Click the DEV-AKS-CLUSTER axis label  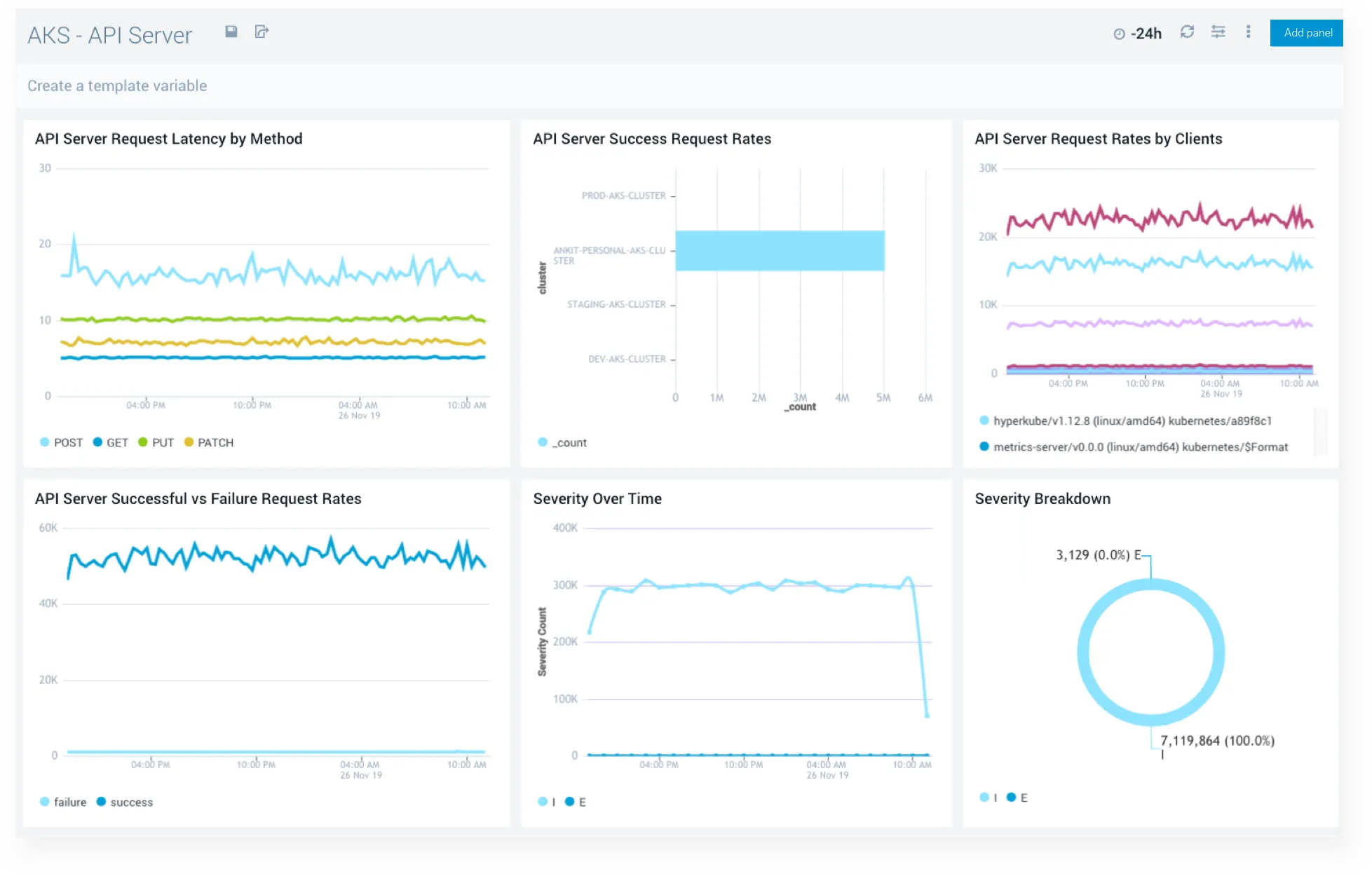tap(627, 359)
